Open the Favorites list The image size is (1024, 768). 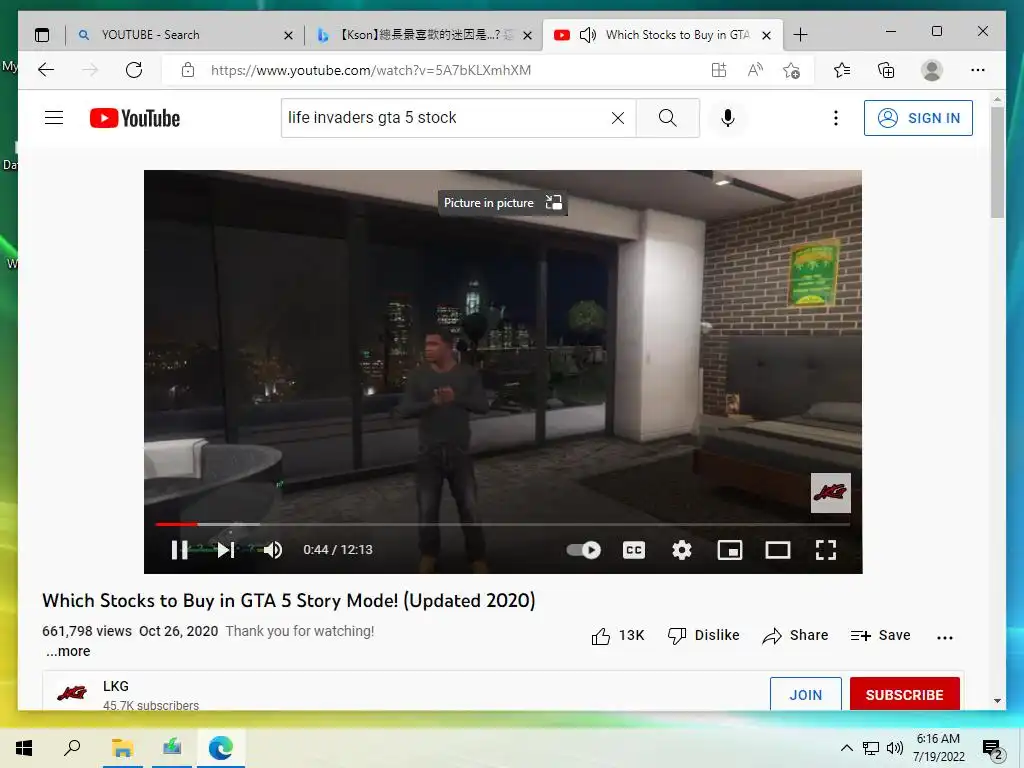[x=842, y=70]
